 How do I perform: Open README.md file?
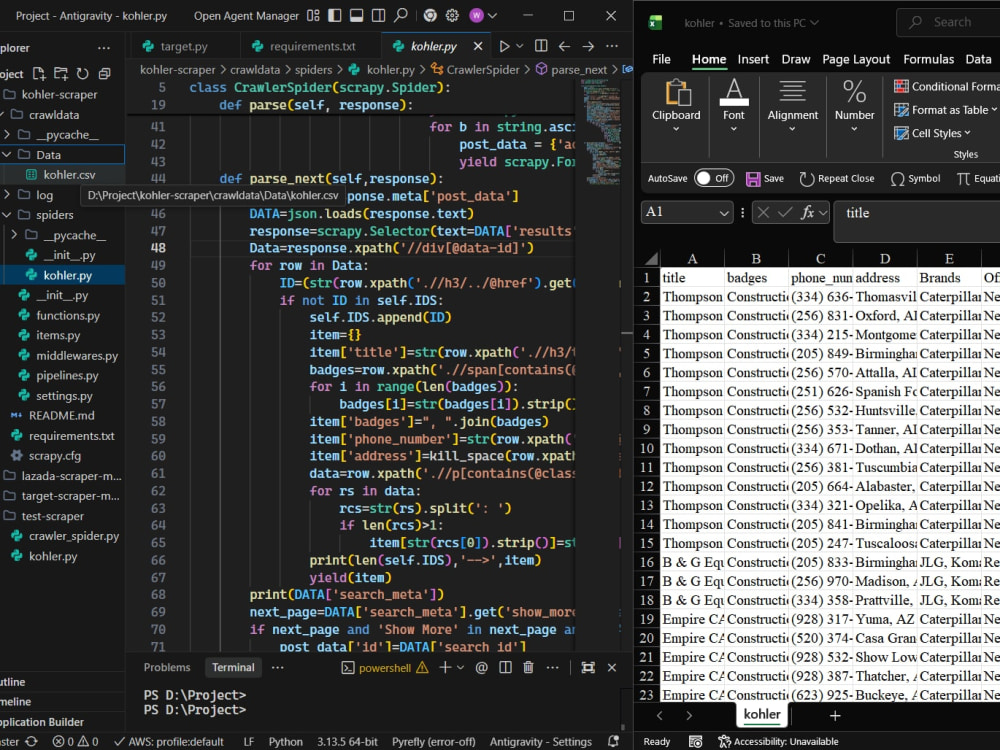click(62, 416)
